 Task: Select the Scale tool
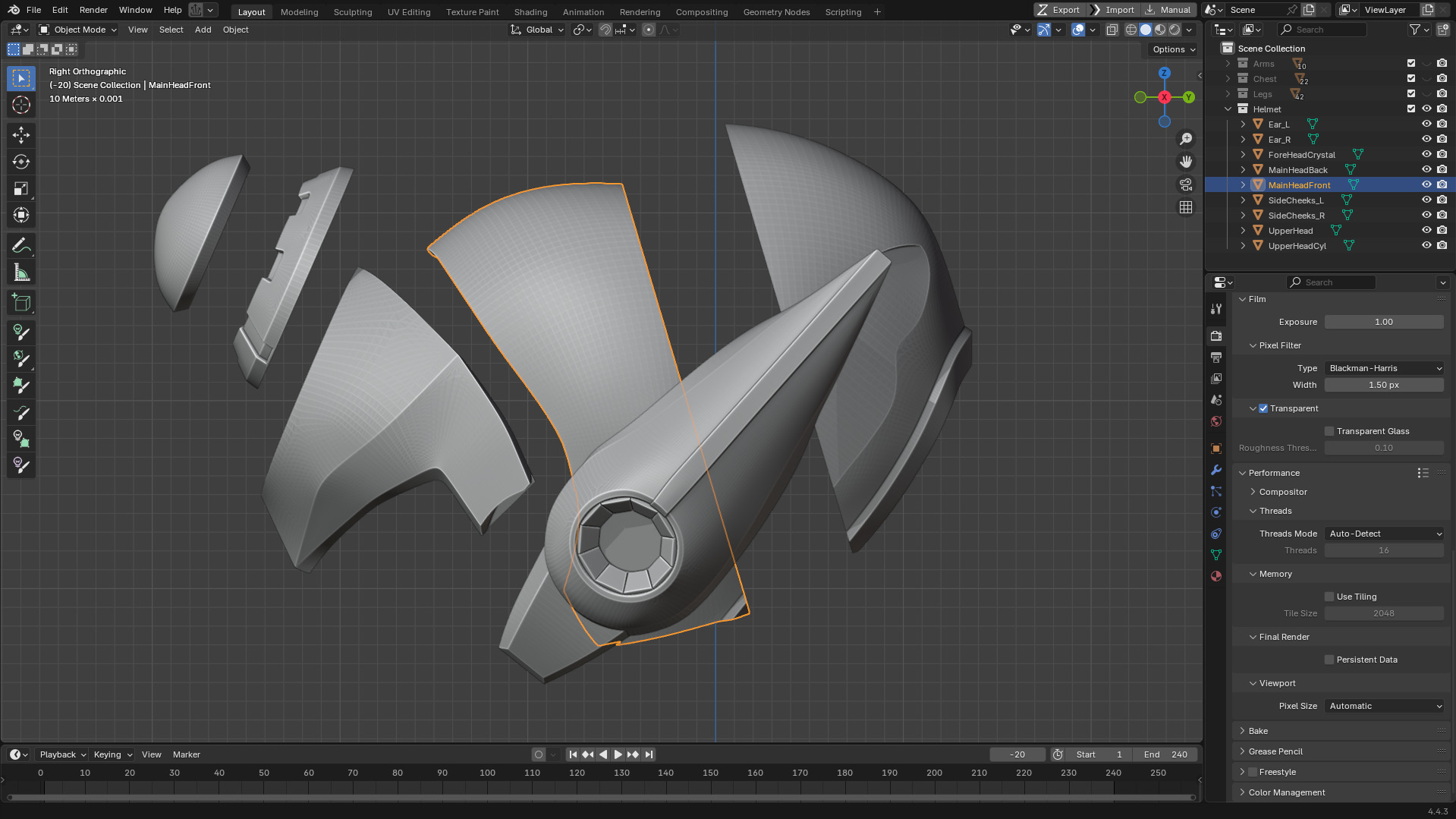[21, 188]
